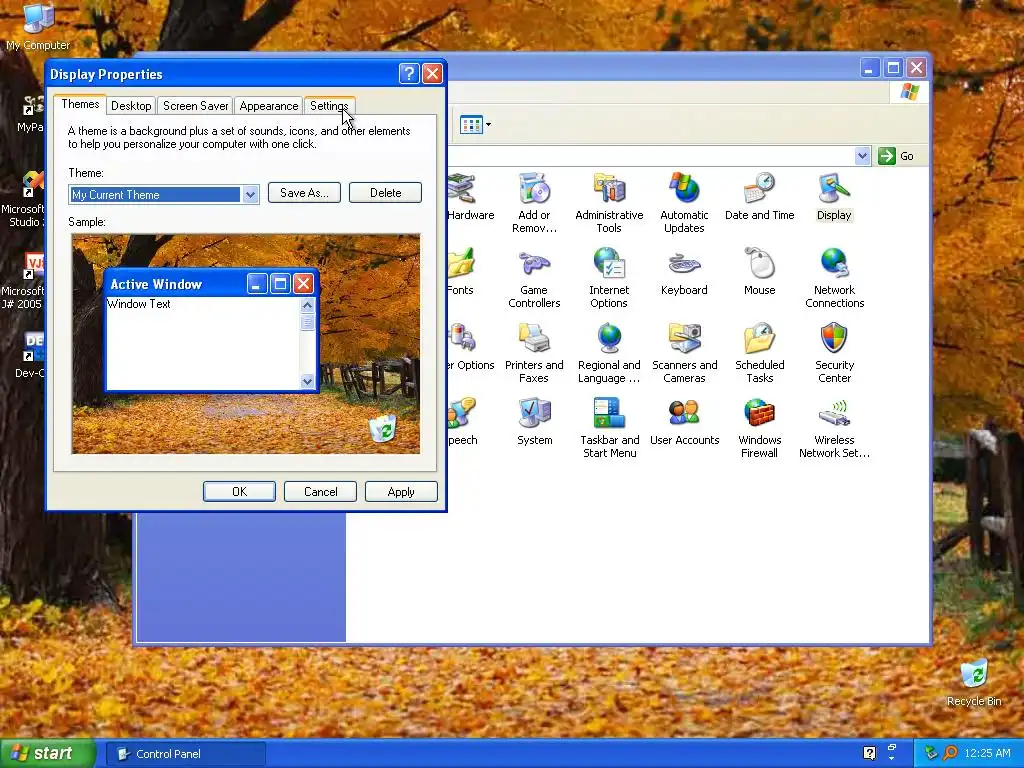
Task: Switch to the Settings tab
Action: [x=328, y=106]
